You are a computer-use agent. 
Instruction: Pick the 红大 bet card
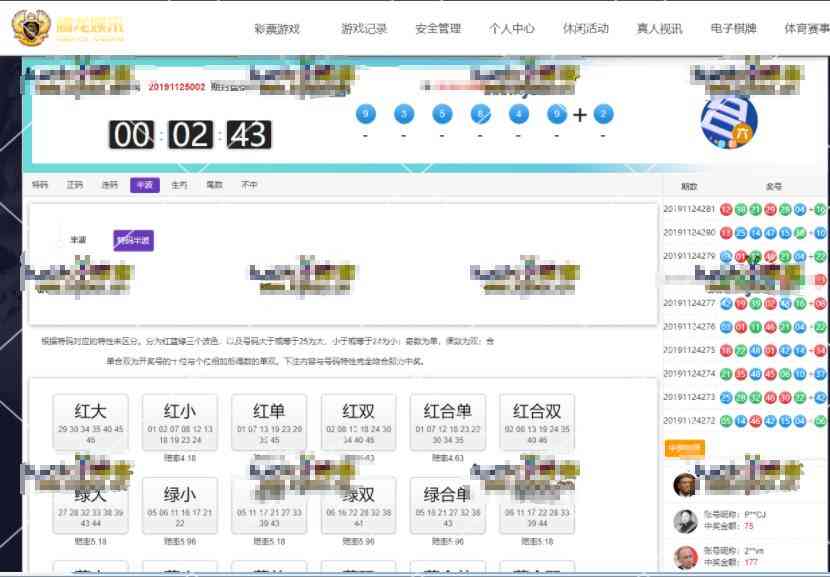coord(91,422)
